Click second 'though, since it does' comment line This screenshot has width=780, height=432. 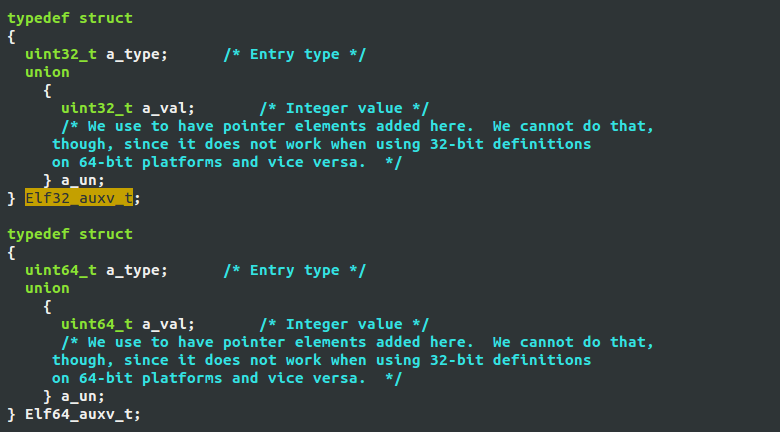point(321,360)
